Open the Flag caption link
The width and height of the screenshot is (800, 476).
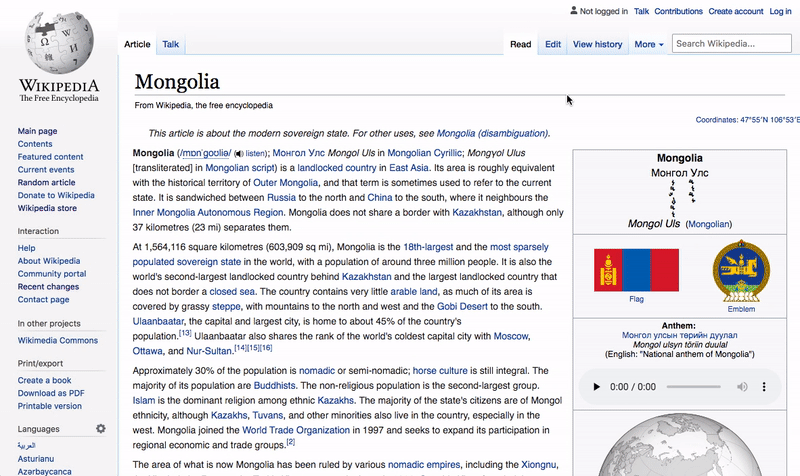636,299
